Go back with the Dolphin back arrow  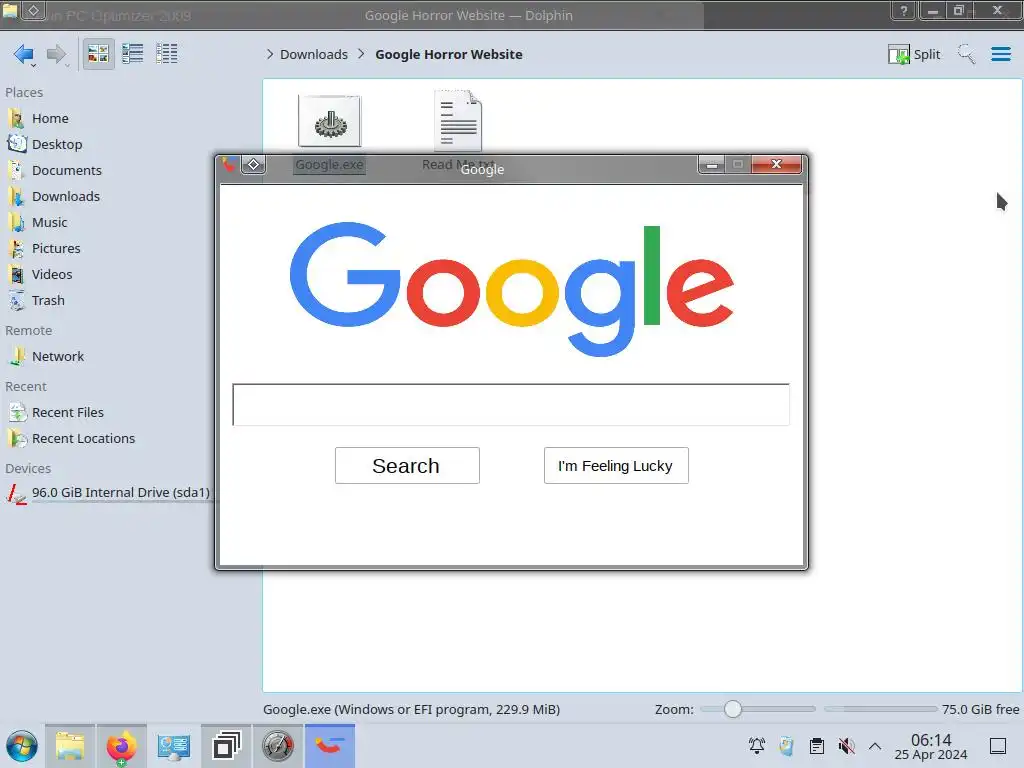pos(24,54)
